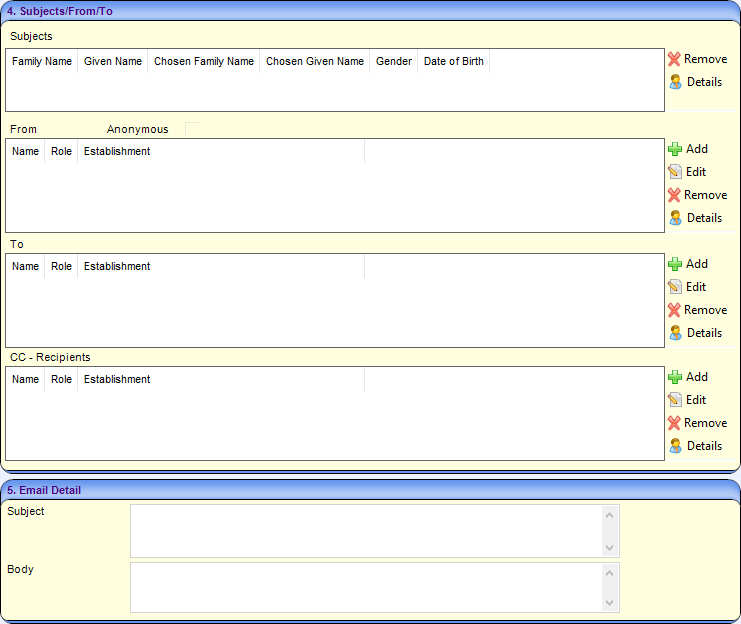Remove the selected From entry

(x=675, y=195)
